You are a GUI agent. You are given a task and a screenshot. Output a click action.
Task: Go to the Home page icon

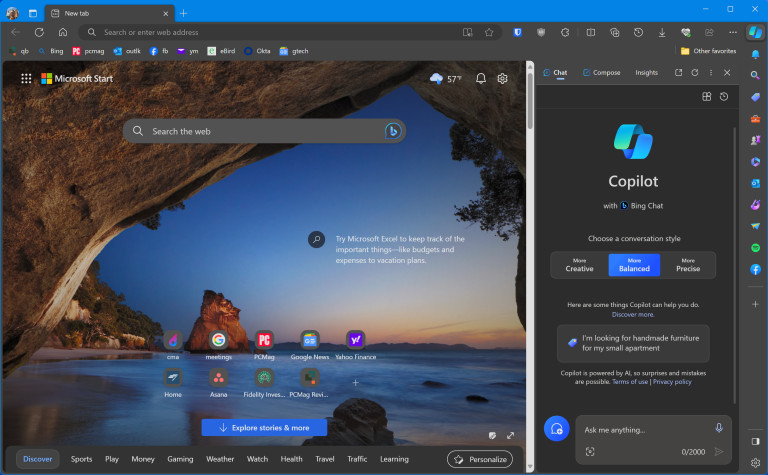[63, 32]
